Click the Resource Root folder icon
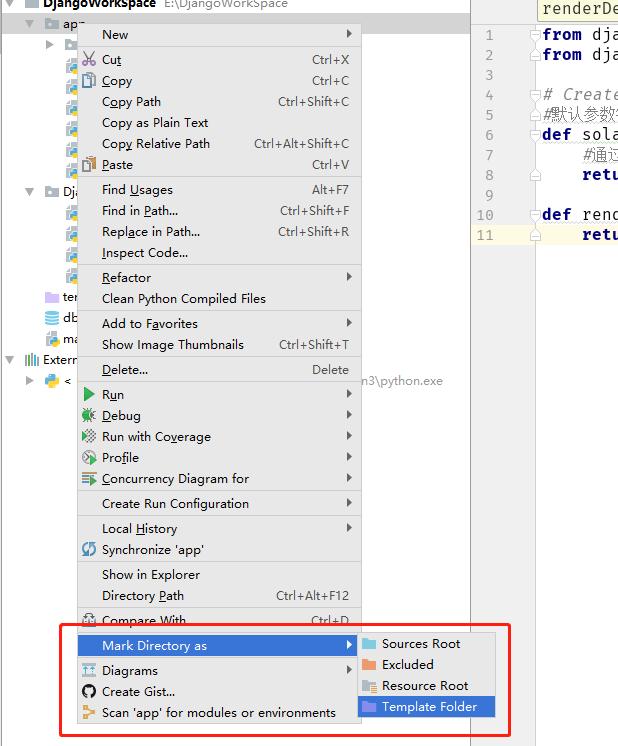Screen dimensions: 618x746 [x=369, y=686]
